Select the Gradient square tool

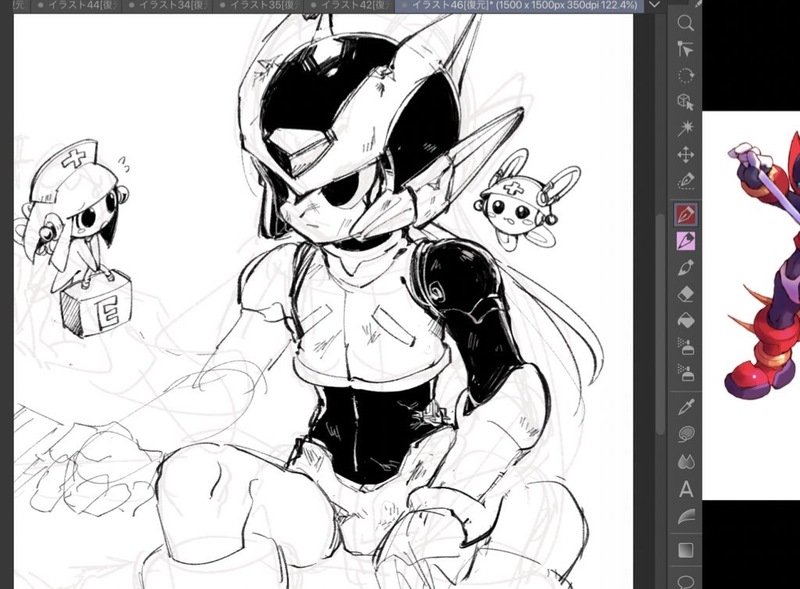tap(686, 550)
